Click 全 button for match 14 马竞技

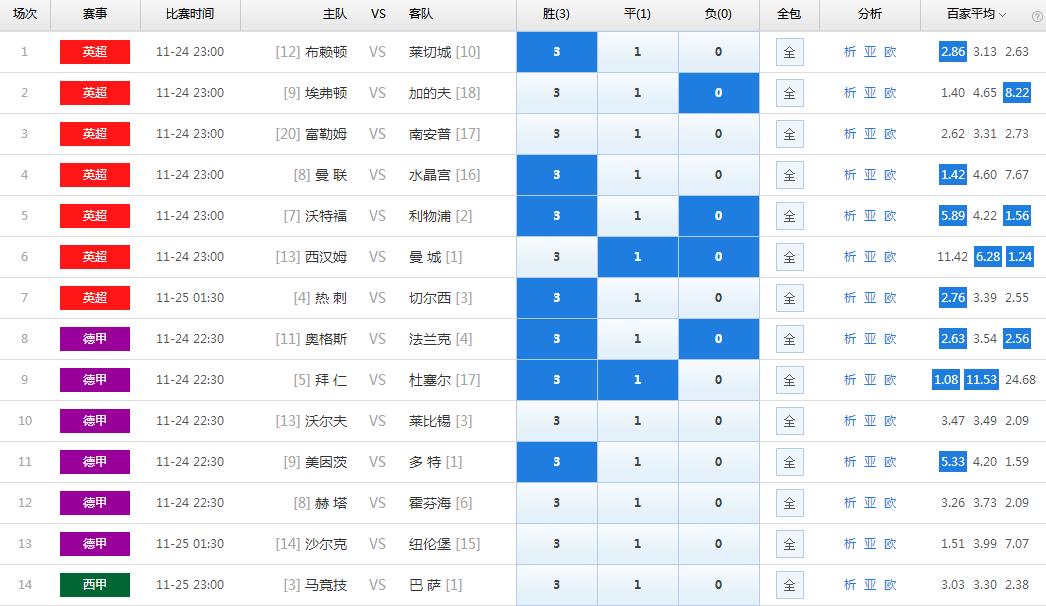pyautogui.click(x=789, y=585)
